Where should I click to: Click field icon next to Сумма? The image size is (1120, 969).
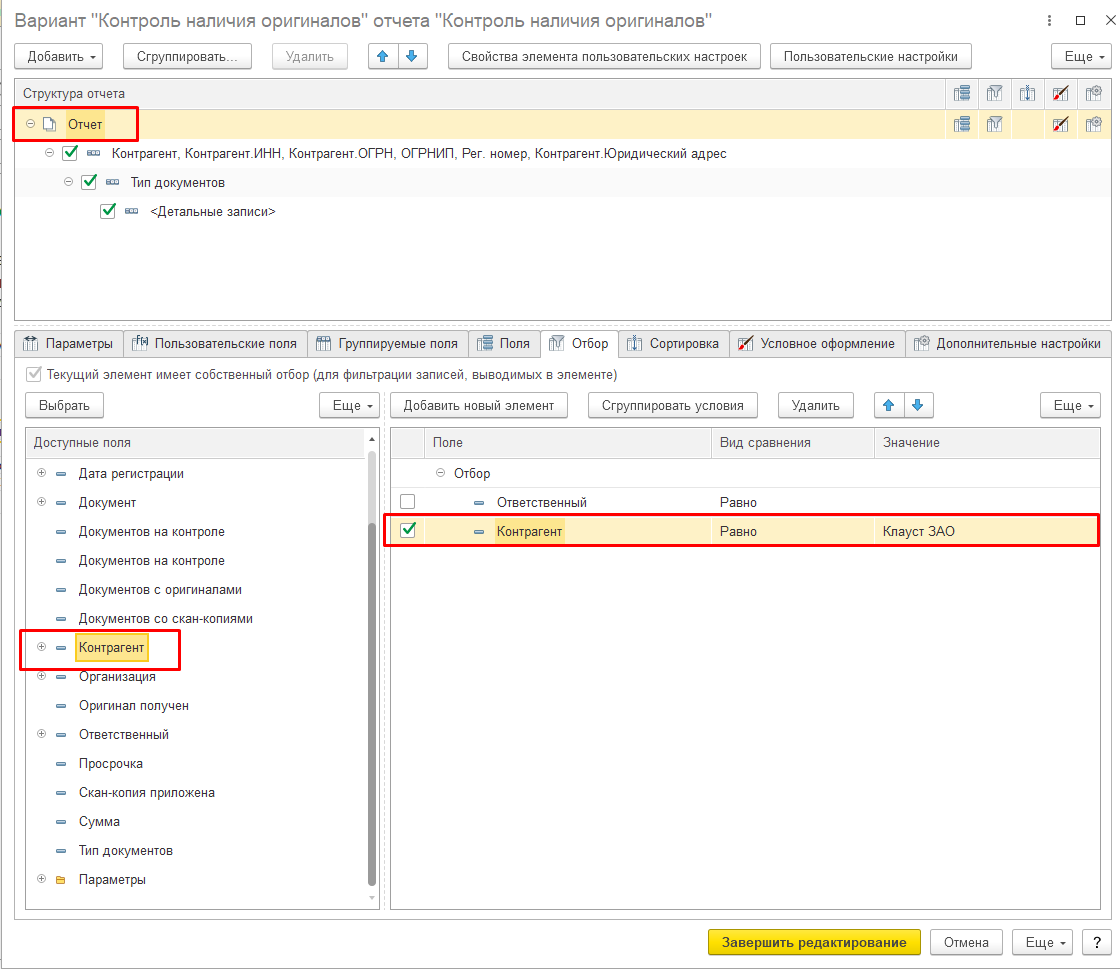pyautogui.click(x=61, y=822)
